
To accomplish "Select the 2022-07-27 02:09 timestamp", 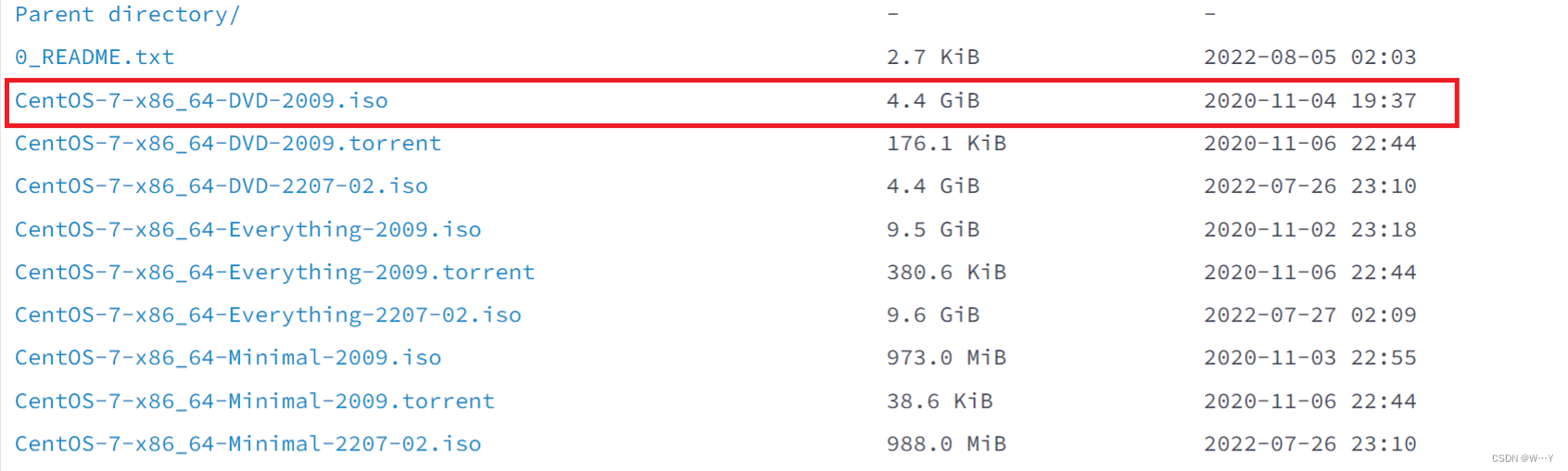I will [x=1309, y=315].
